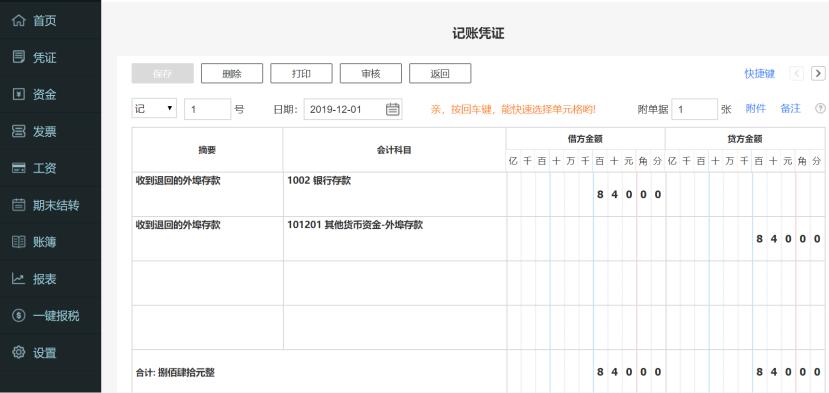Open the 附件 attachment link
The height and width of the screenshot is (393, 829).
[756, 108]
